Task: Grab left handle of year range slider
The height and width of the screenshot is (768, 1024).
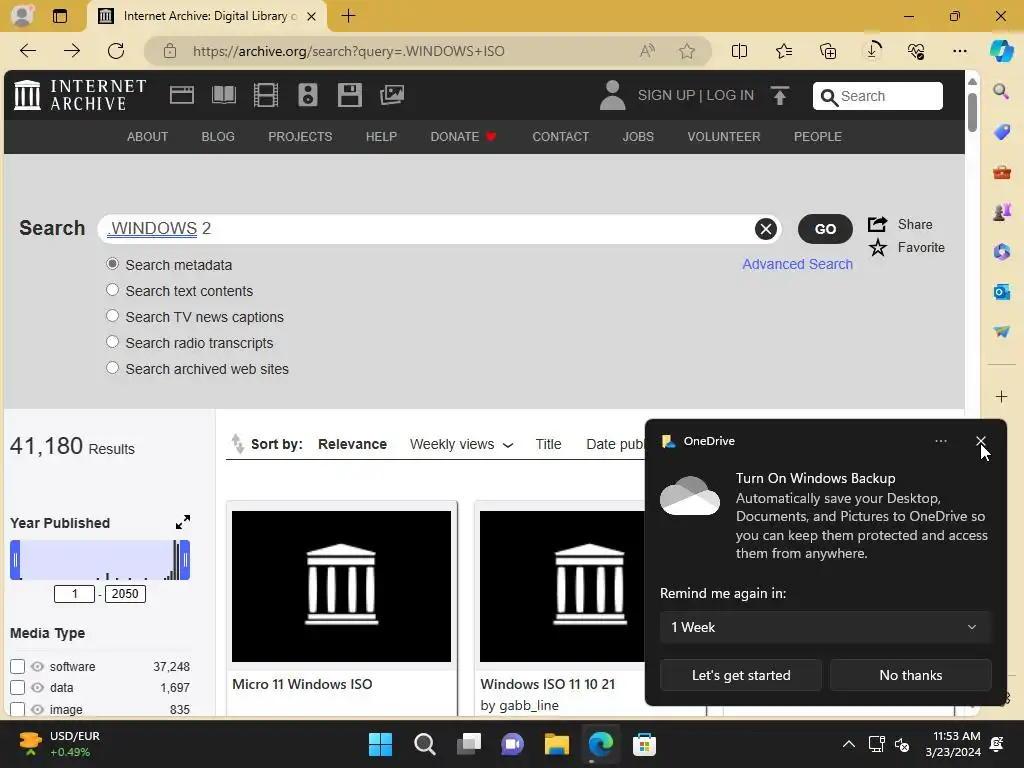Action: (16, 560)
